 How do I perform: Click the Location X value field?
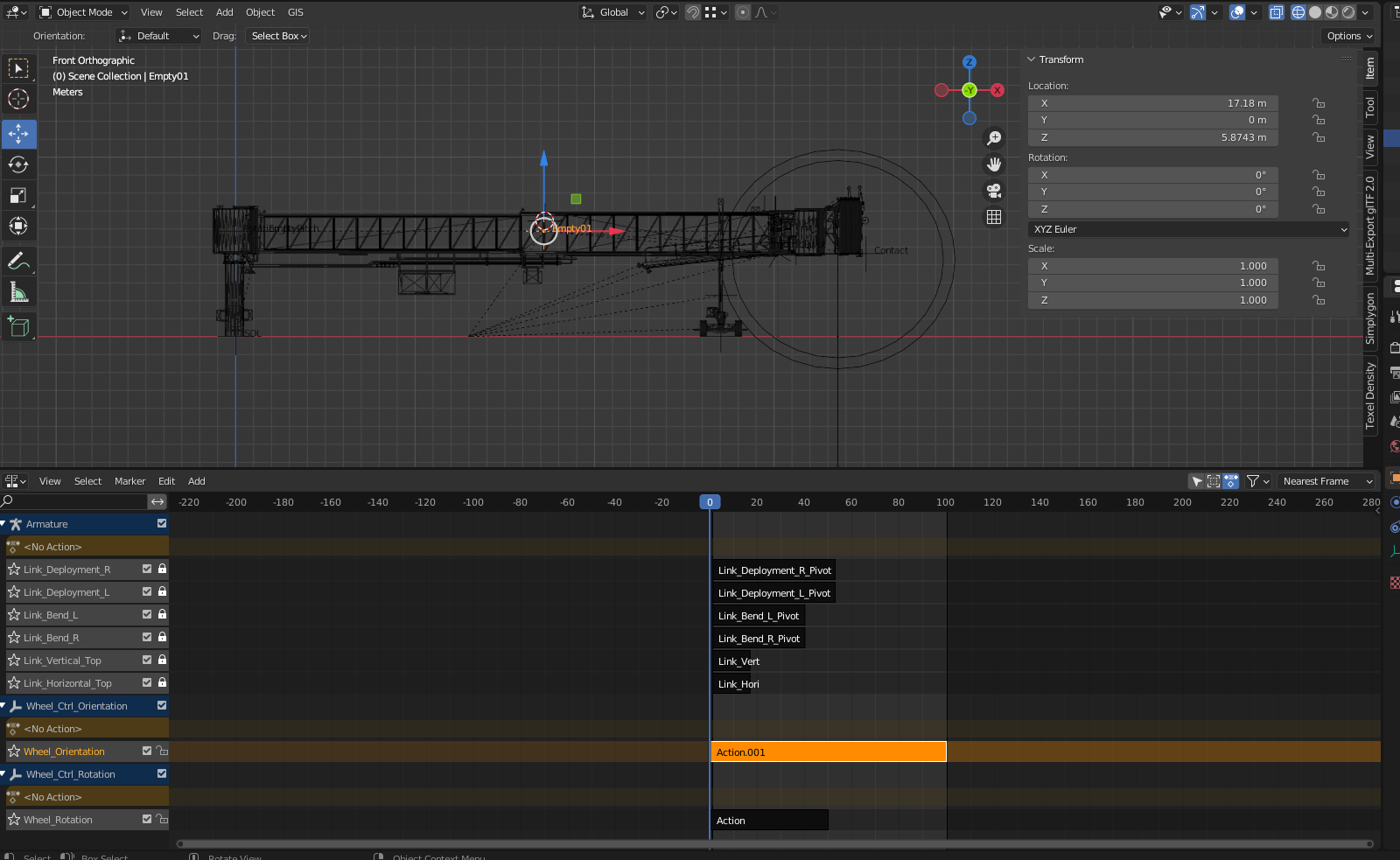1152,103
